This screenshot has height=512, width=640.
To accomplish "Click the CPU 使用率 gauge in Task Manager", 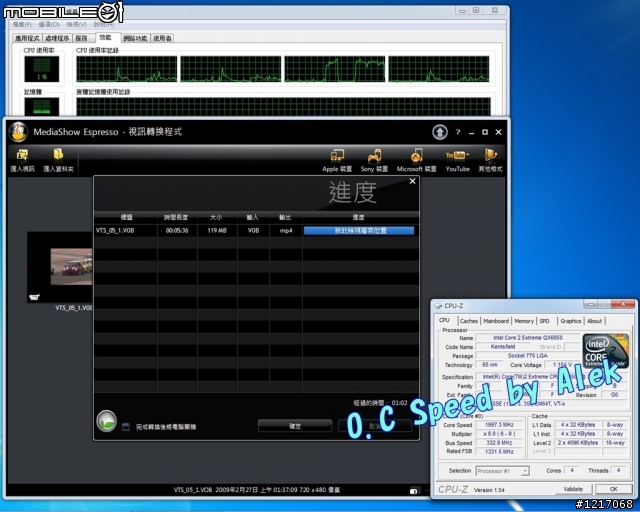I will click(42, 69).
